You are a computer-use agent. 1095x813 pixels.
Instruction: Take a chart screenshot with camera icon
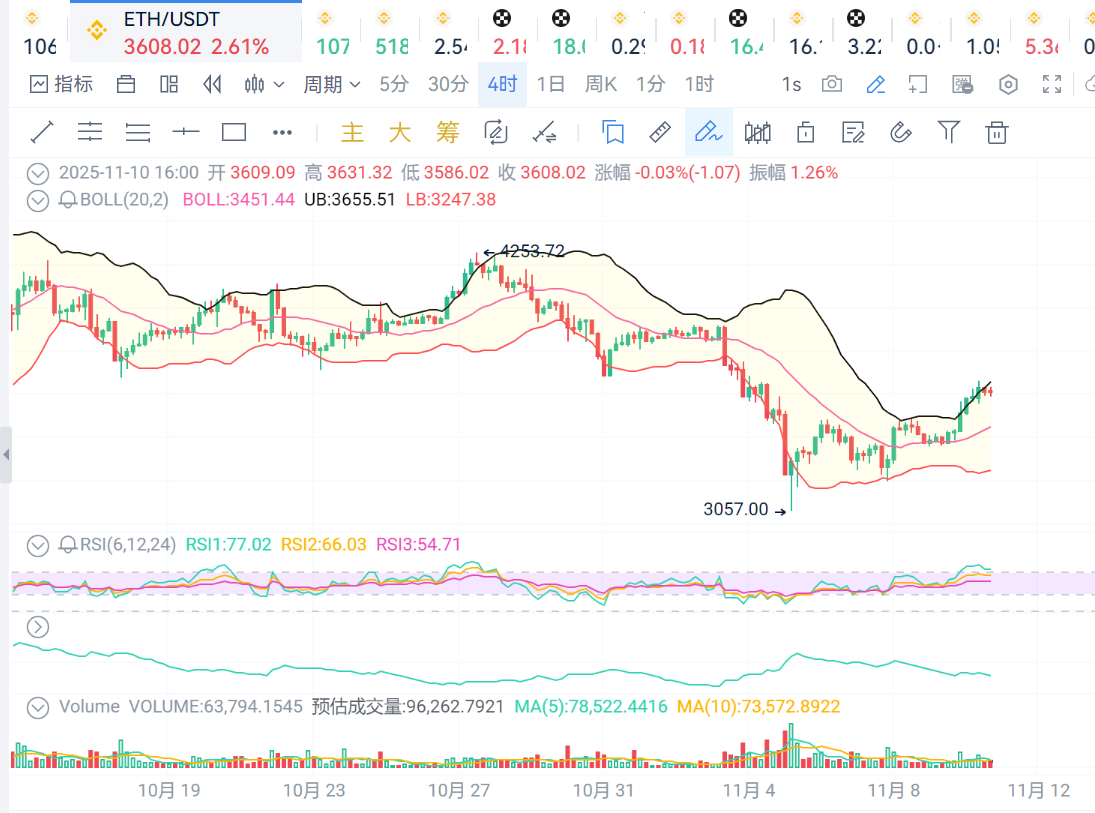832,85
